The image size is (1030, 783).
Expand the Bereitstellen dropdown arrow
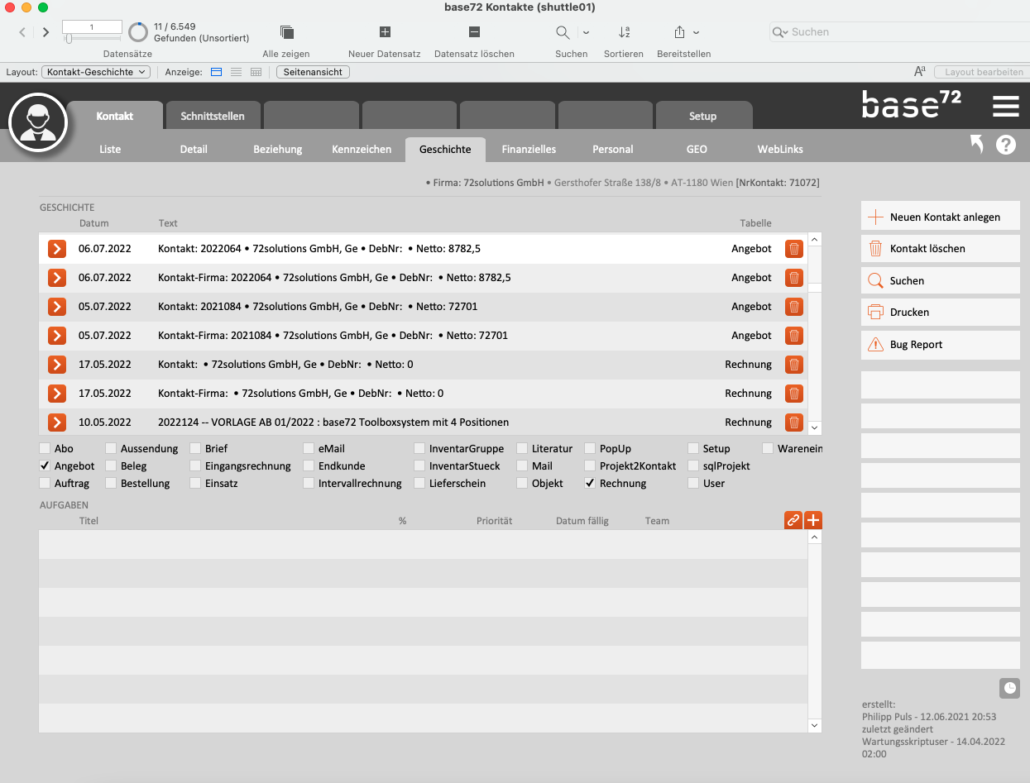click(696, 32)
